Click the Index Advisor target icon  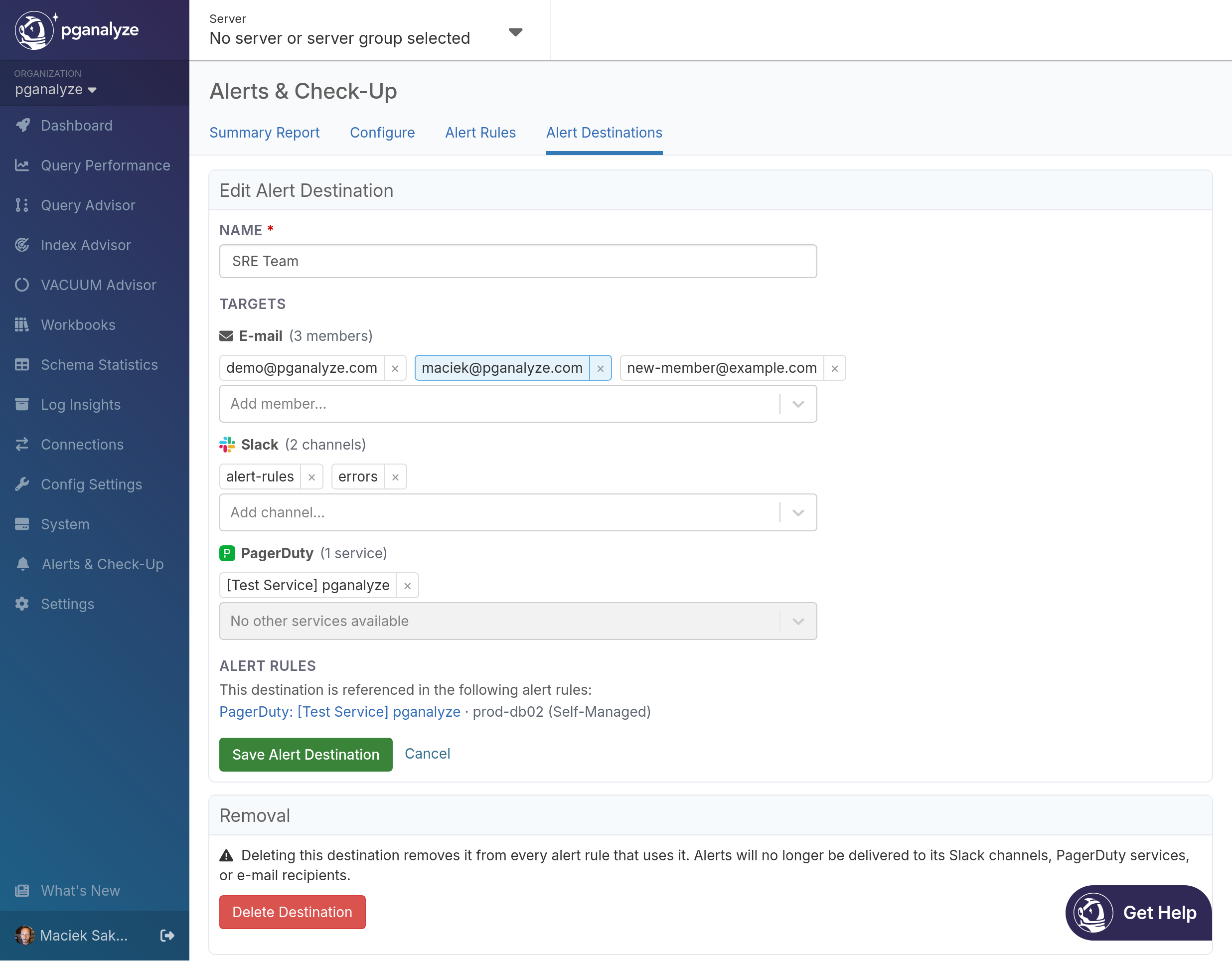[x=22, y=245]
